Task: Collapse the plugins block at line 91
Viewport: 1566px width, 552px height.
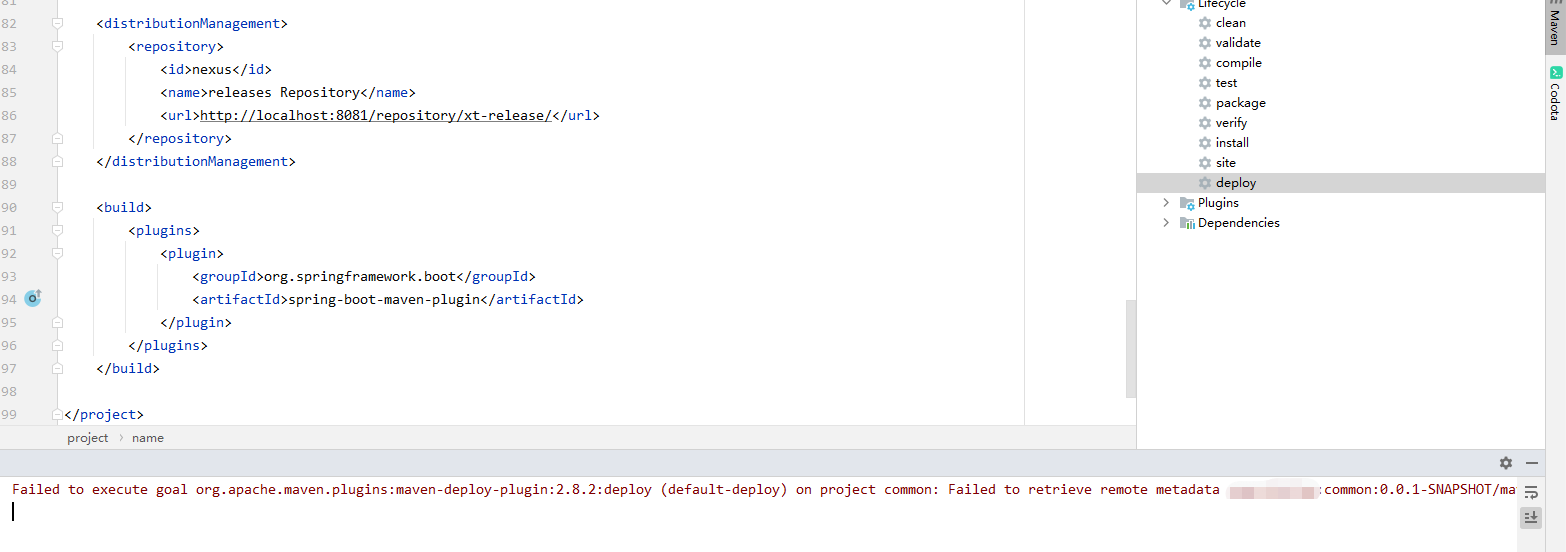Action: [57, 230]
